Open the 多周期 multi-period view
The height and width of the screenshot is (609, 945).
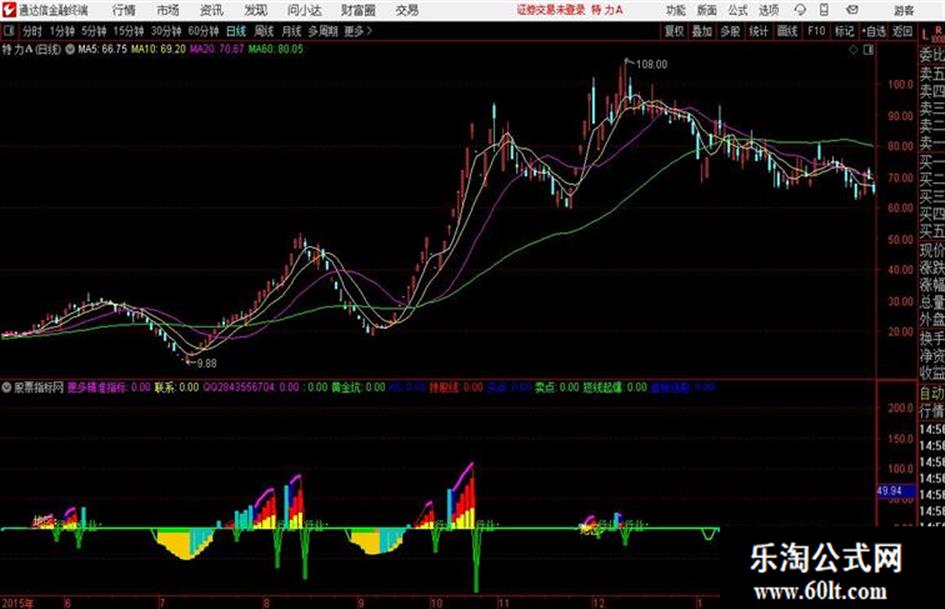[x=323, y=31]
